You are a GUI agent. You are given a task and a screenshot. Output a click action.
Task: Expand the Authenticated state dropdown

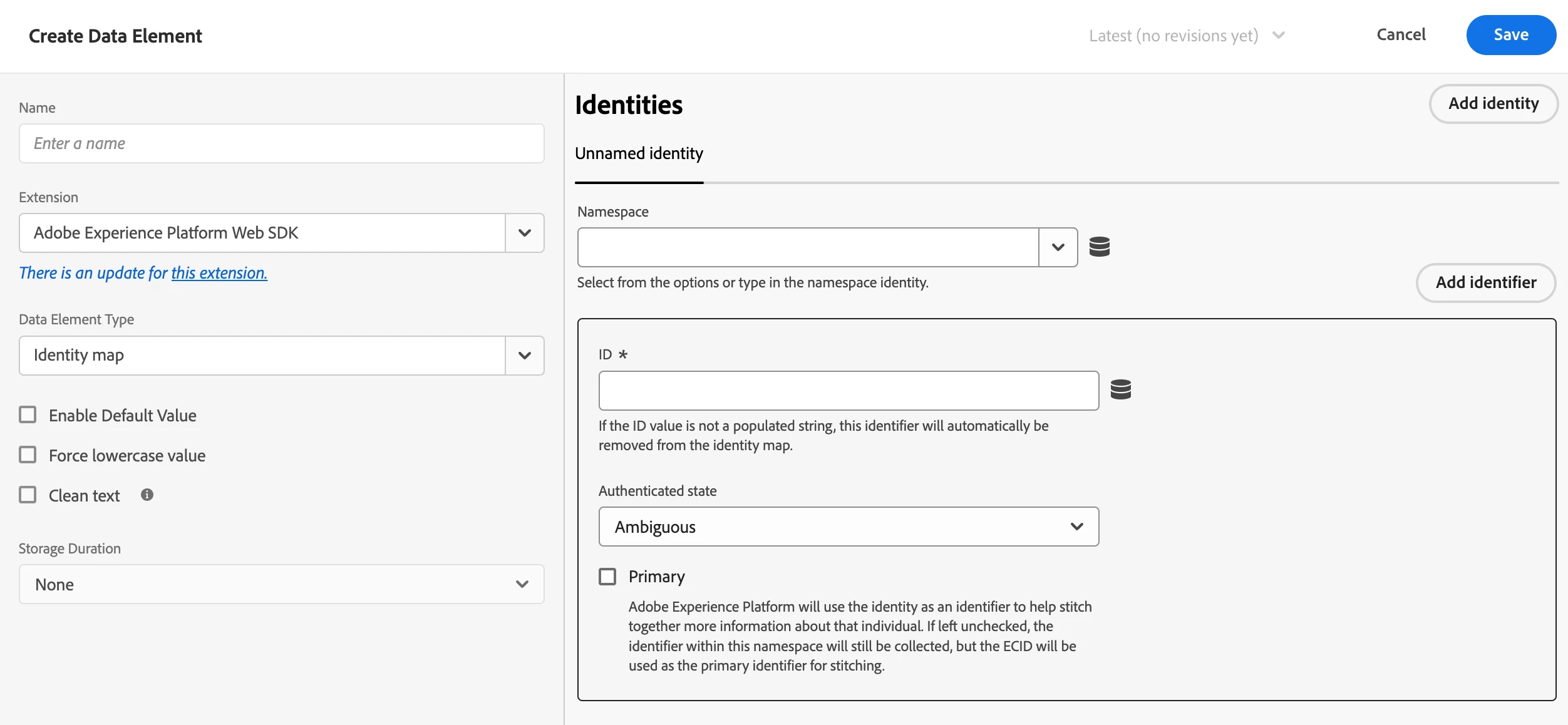click(848, 527)
